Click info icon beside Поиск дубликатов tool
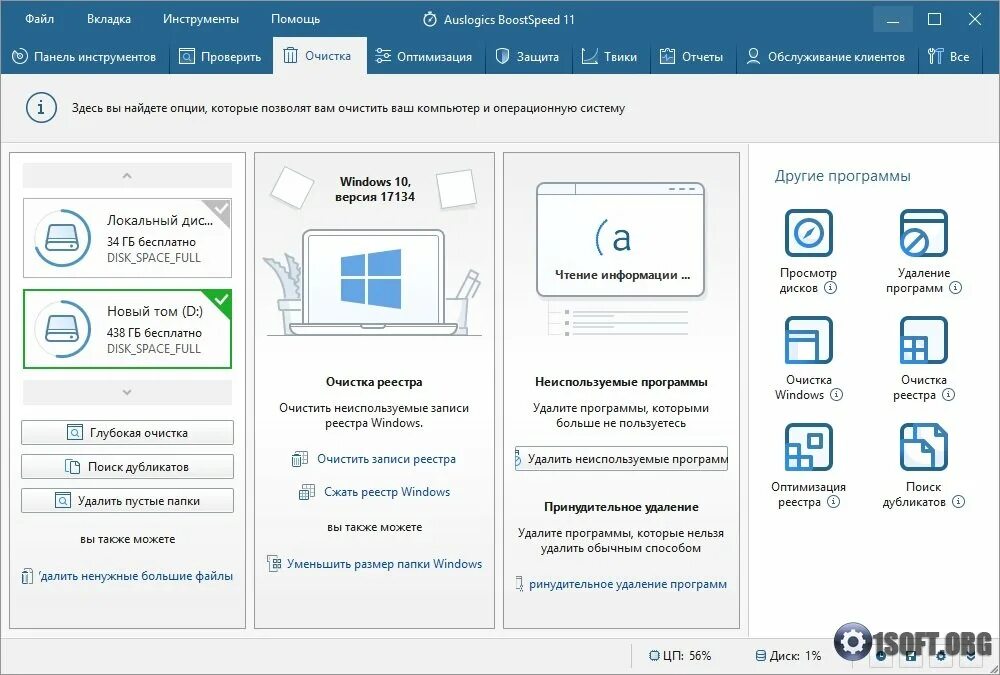 click(958, 502)
